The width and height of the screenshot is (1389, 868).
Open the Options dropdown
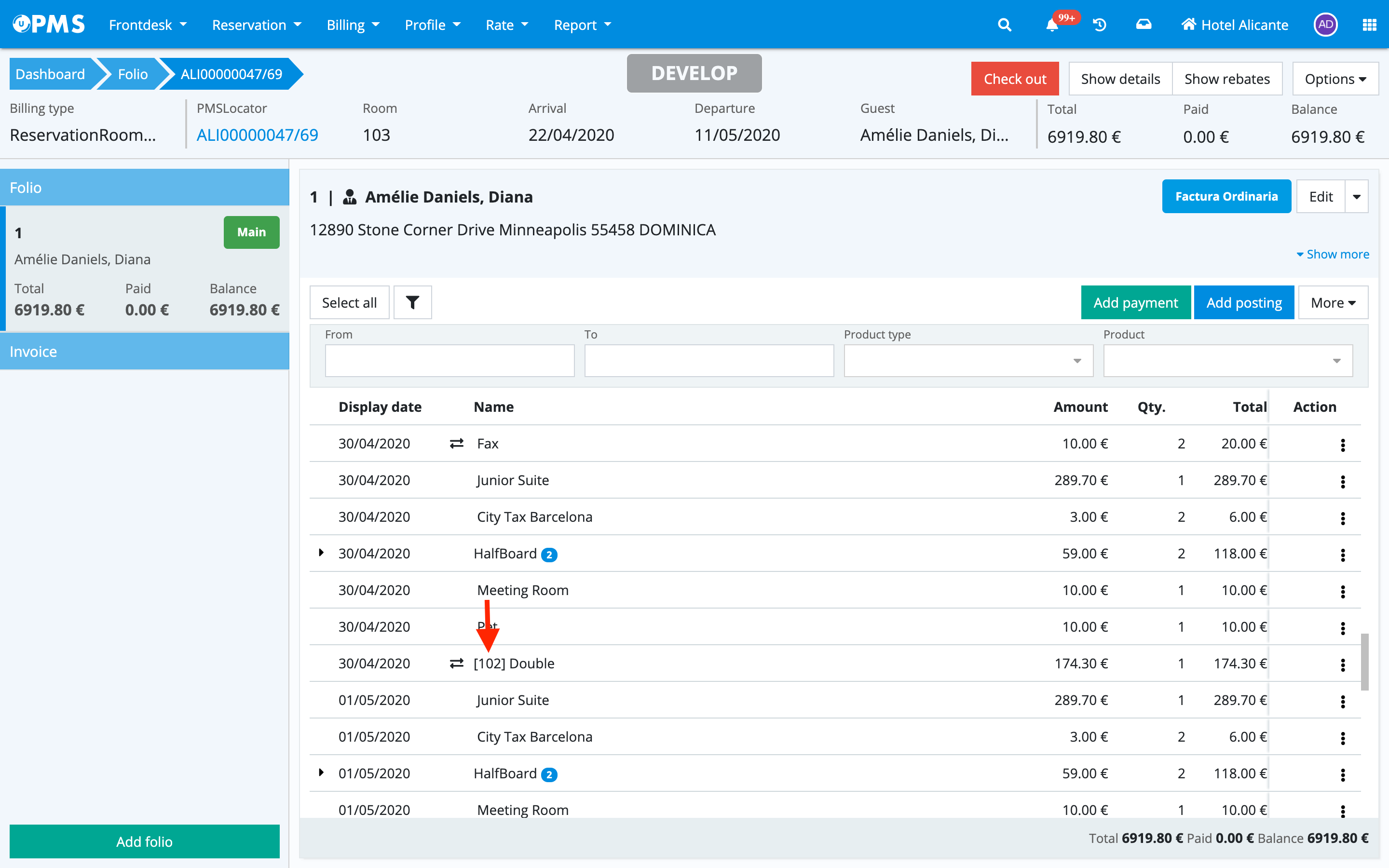coord(1335,79)
